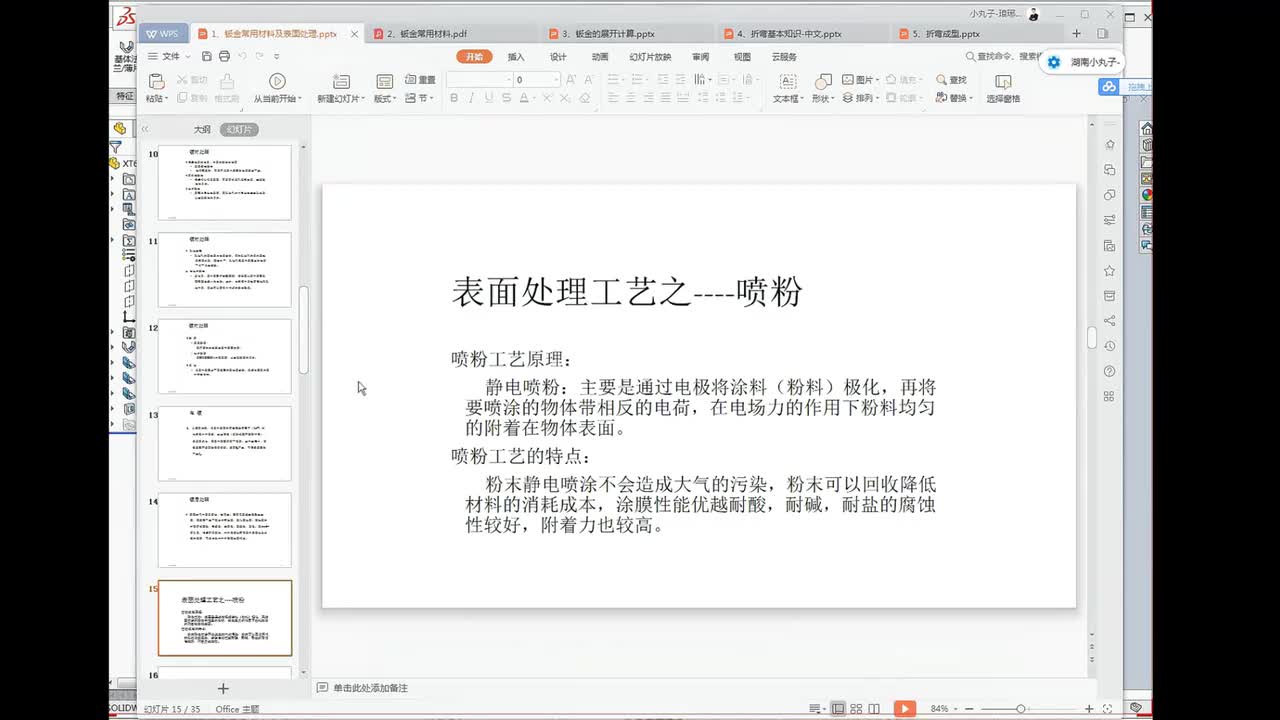The height and width of the screenshot is (720, 1280).
Task: Click the share icon in right sidebar
Action: [1109, 321]
